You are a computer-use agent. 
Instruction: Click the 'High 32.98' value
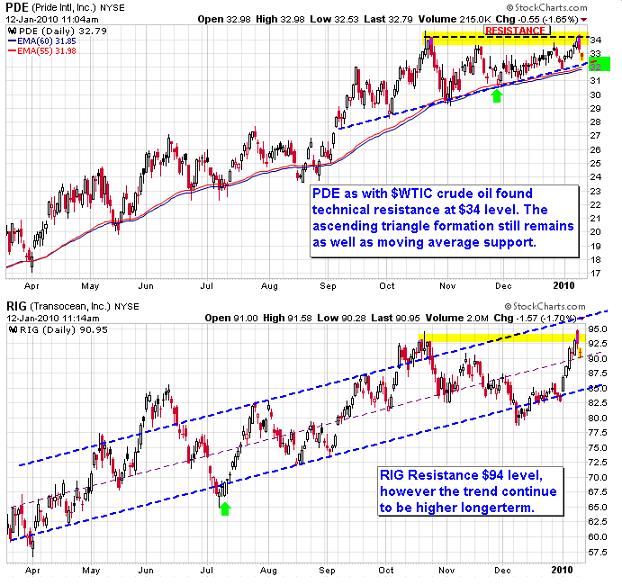pyautogui.click(x=280, y=19)
